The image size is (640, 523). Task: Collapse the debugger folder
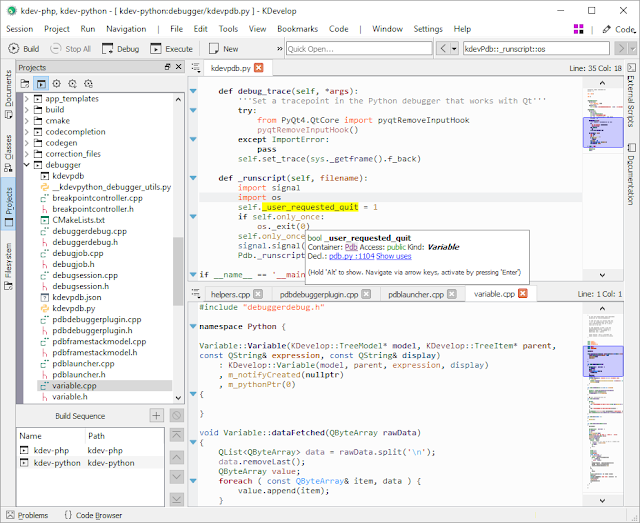pos(27,165)
